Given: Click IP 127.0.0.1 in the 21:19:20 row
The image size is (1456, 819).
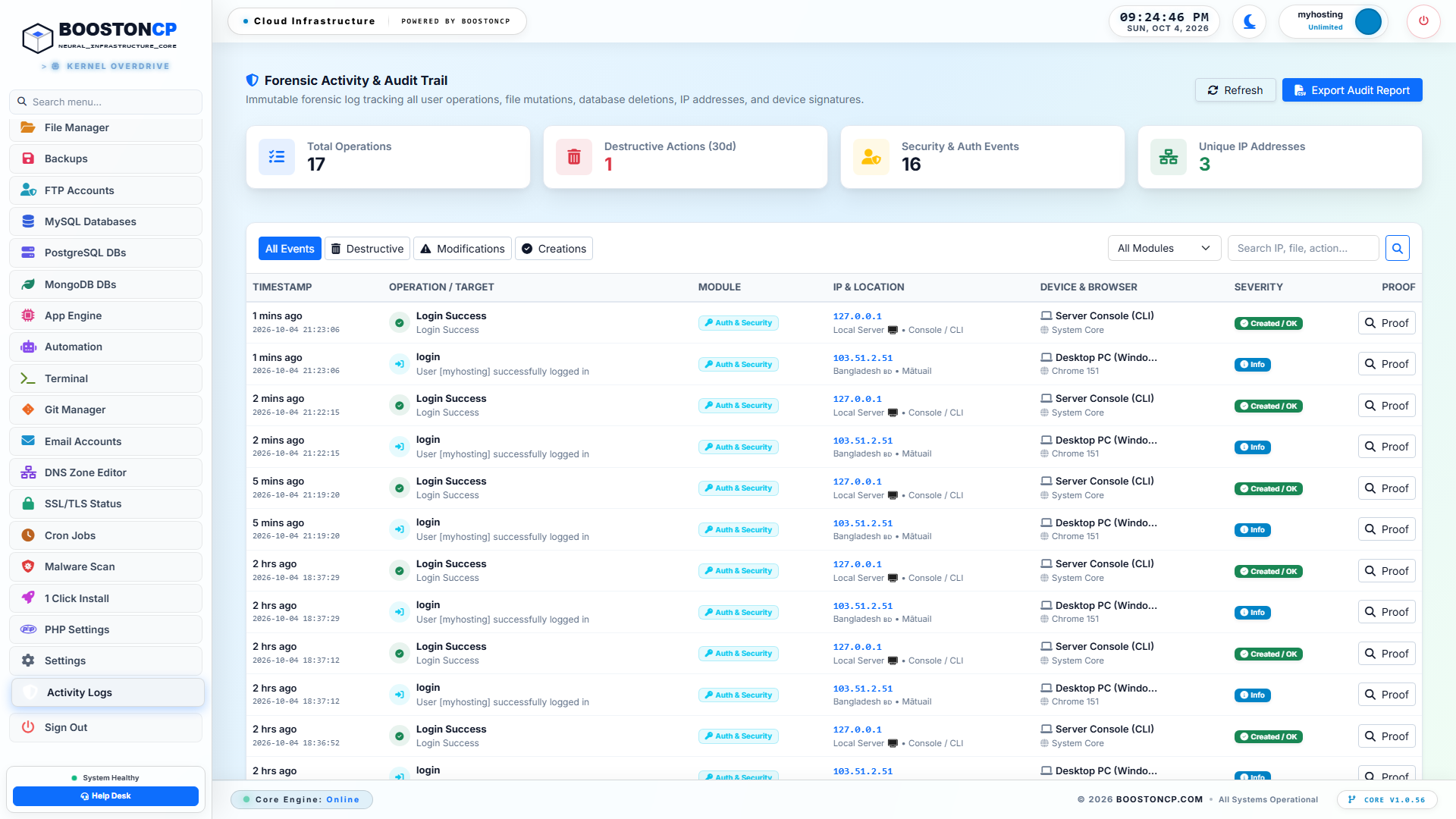Looking at the screenshot, I should [x=857, y=482].
